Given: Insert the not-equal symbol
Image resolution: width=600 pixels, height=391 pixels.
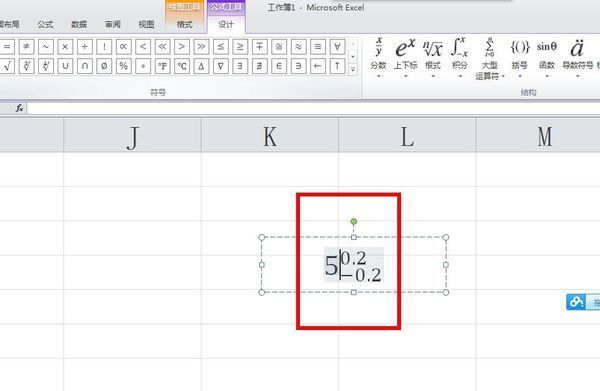Looking at the screenshot, I should [x=26, y=47].
